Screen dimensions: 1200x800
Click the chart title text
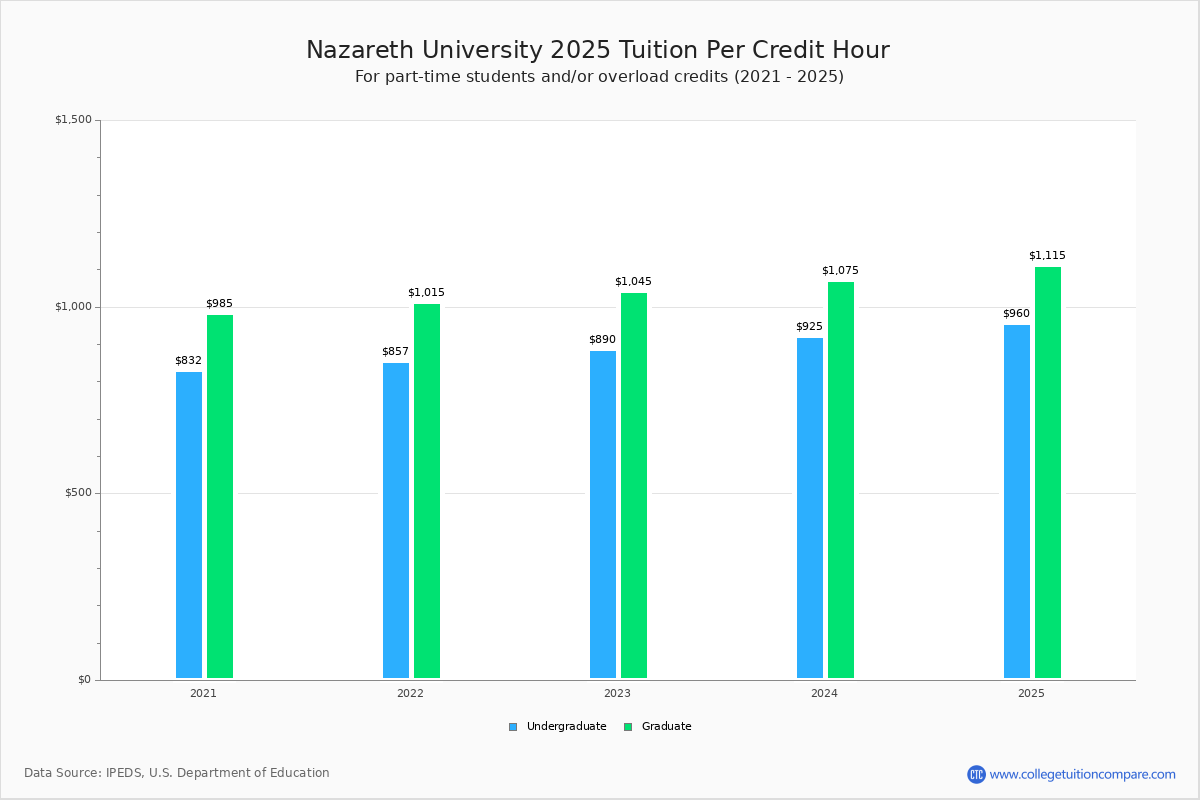tap(598, 49)
